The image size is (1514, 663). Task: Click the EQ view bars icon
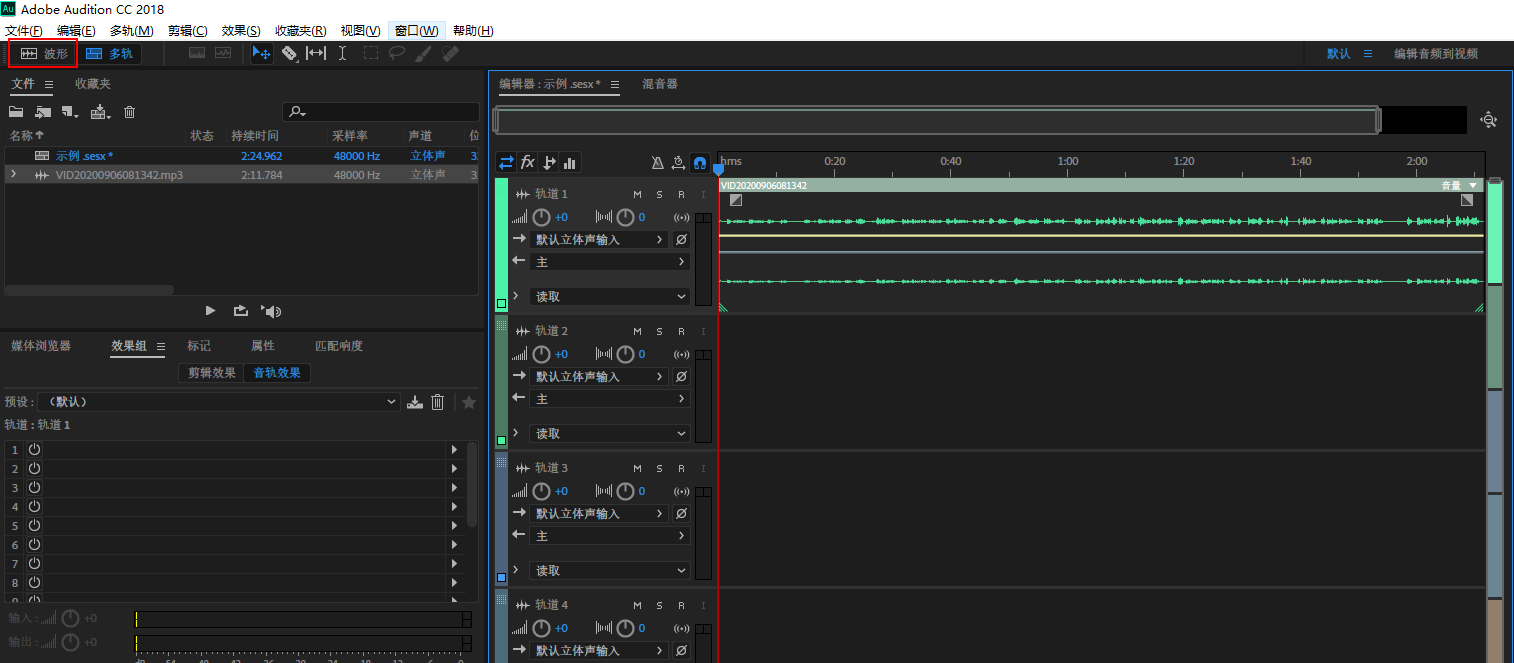tap(570, 162)
